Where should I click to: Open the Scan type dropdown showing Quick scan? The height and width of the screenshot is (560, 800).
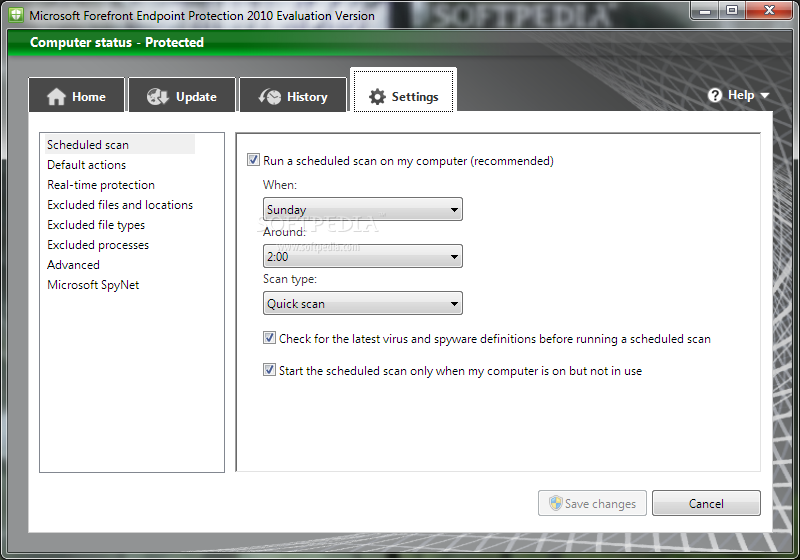point(363,303)
